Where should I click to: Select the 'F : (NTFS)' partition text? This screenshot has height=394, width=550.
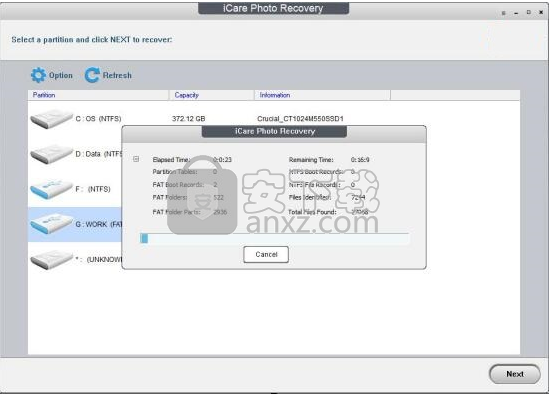click(93, 189)
